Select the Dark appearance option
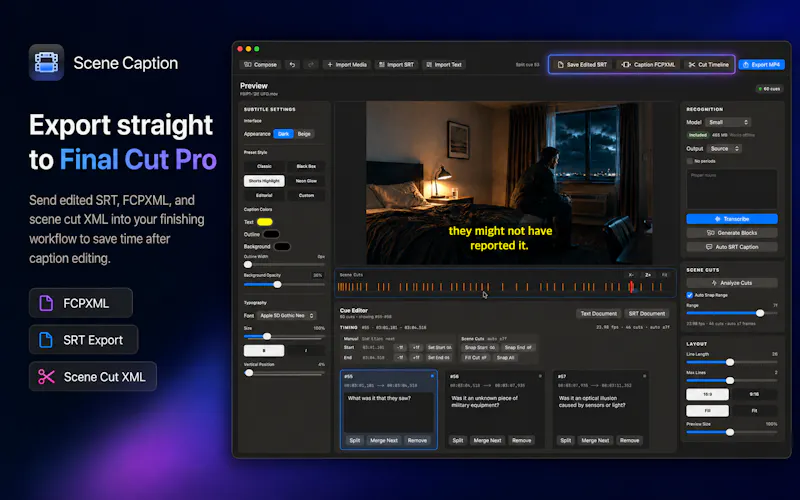The height and width of the screenshot is (500, 800). (x=283, y=134)
